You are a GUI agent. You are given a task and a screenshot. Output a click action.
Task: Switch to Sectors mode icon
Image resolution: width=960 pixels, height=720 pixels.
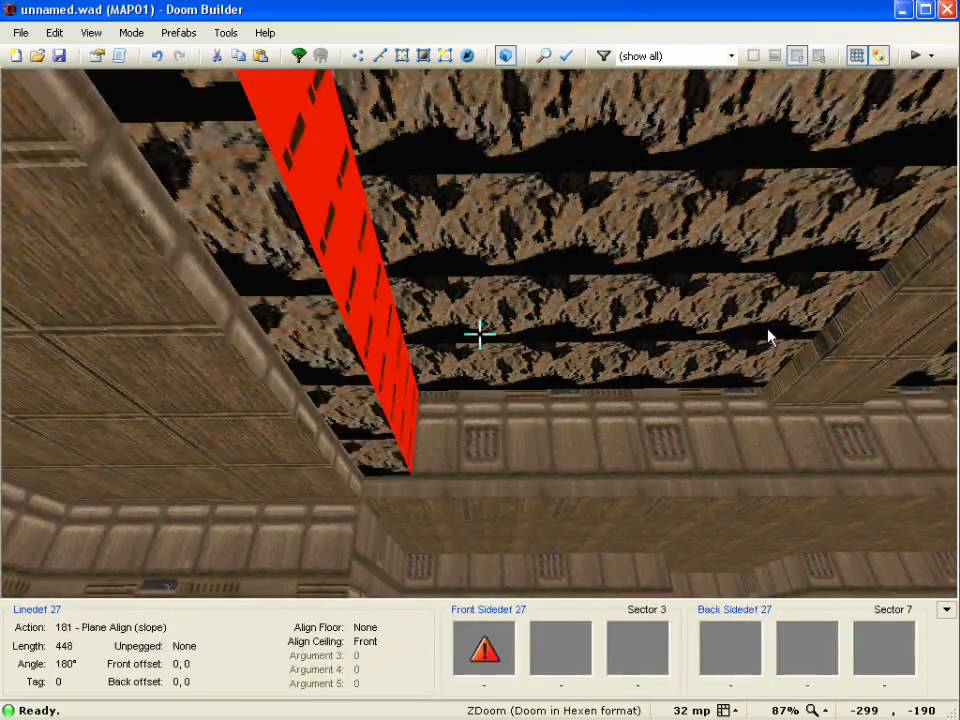402,56
